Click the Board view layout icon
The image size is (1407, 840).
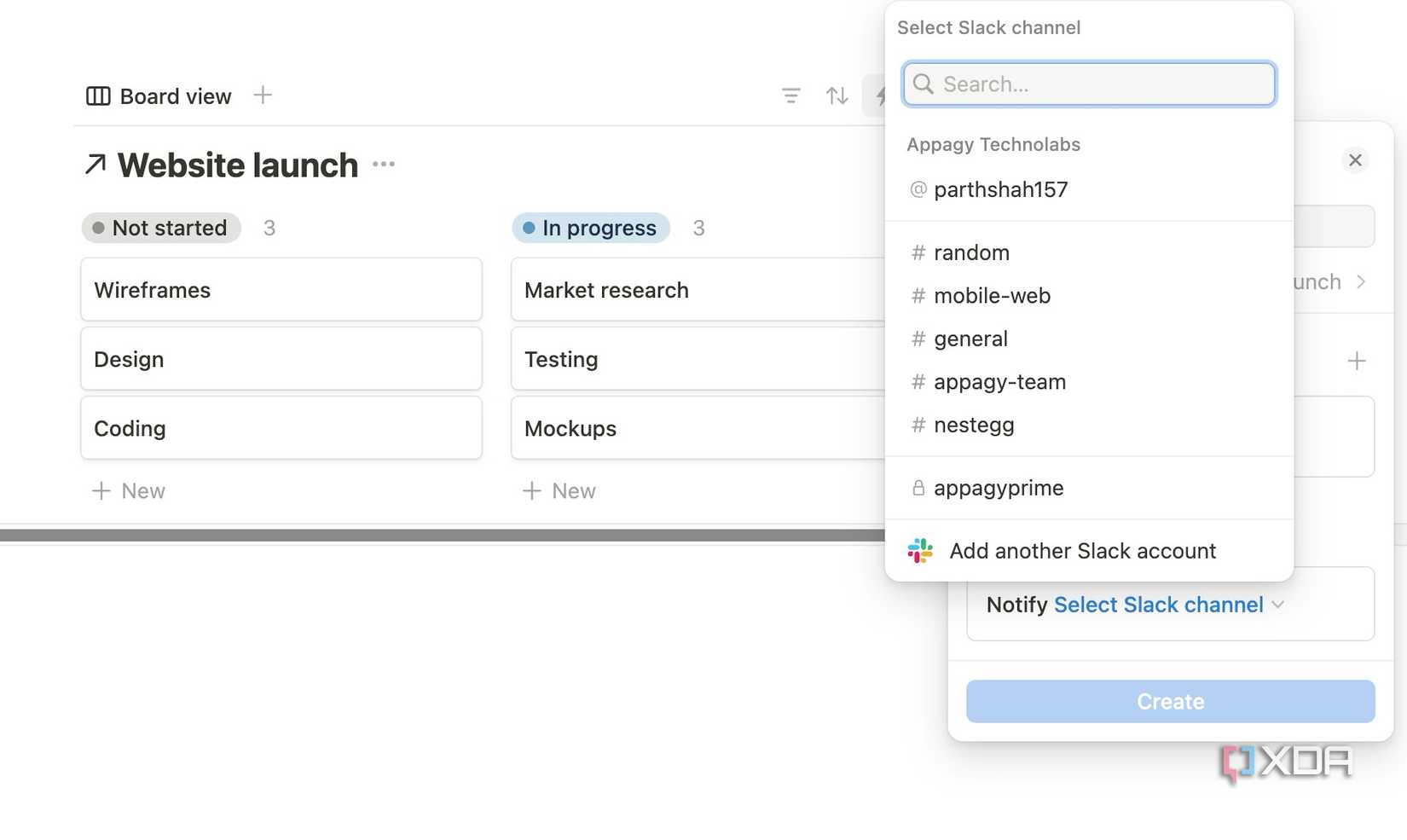pyautogui.click(x=98, y=96)
